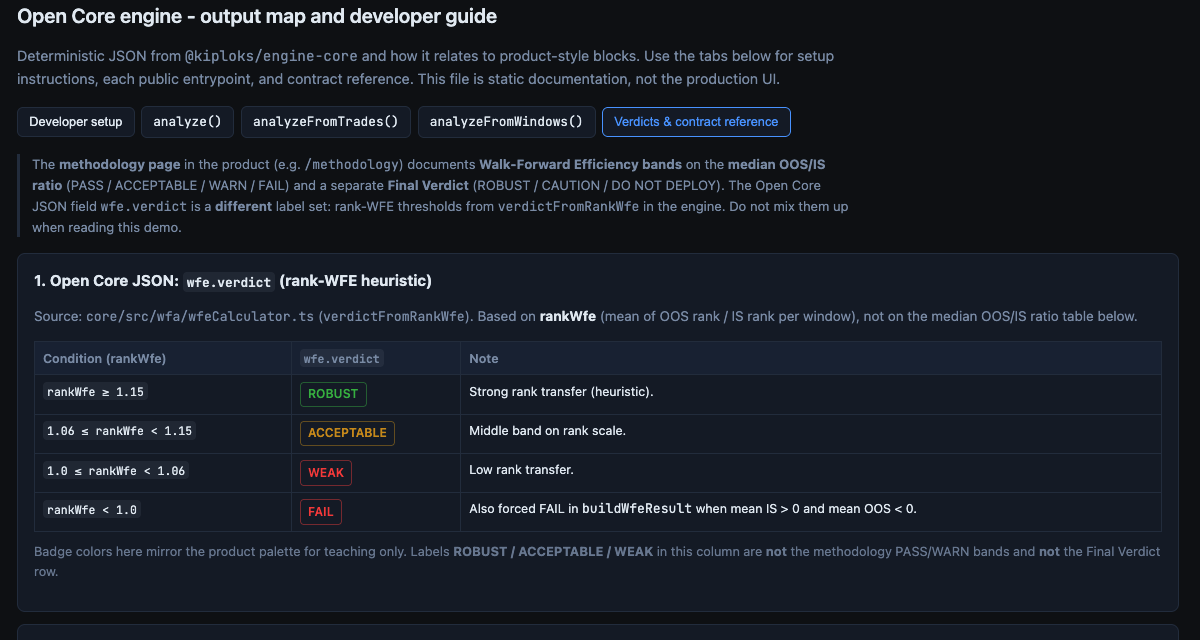Click the '1.0 ≤ rankWfe < 1.06' condition

[x=116, y=470]
